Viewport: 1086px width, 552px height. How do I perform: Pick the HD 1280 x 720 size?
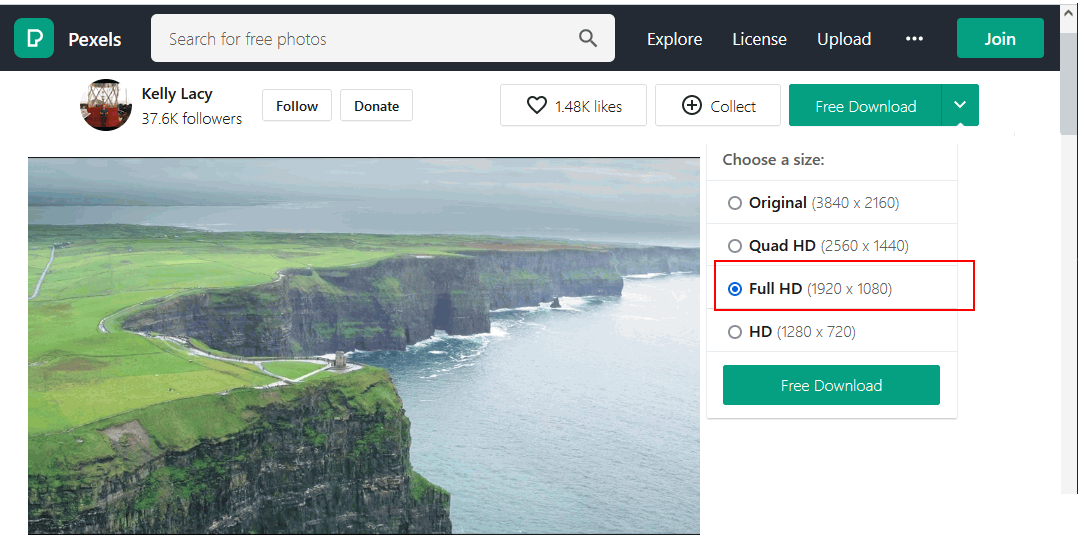[735, 332]
